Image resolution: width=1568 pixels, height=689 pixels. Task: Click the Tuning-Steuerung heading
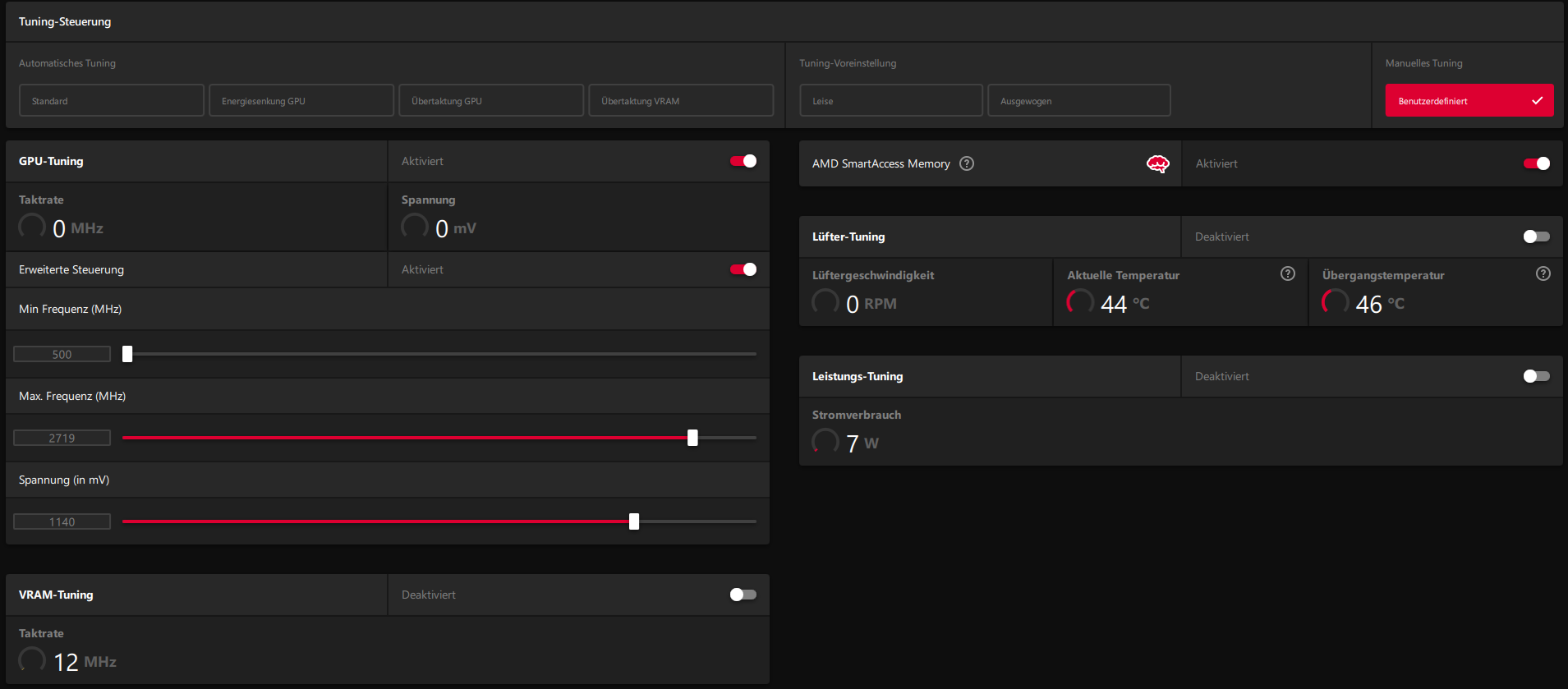(65, 21)
